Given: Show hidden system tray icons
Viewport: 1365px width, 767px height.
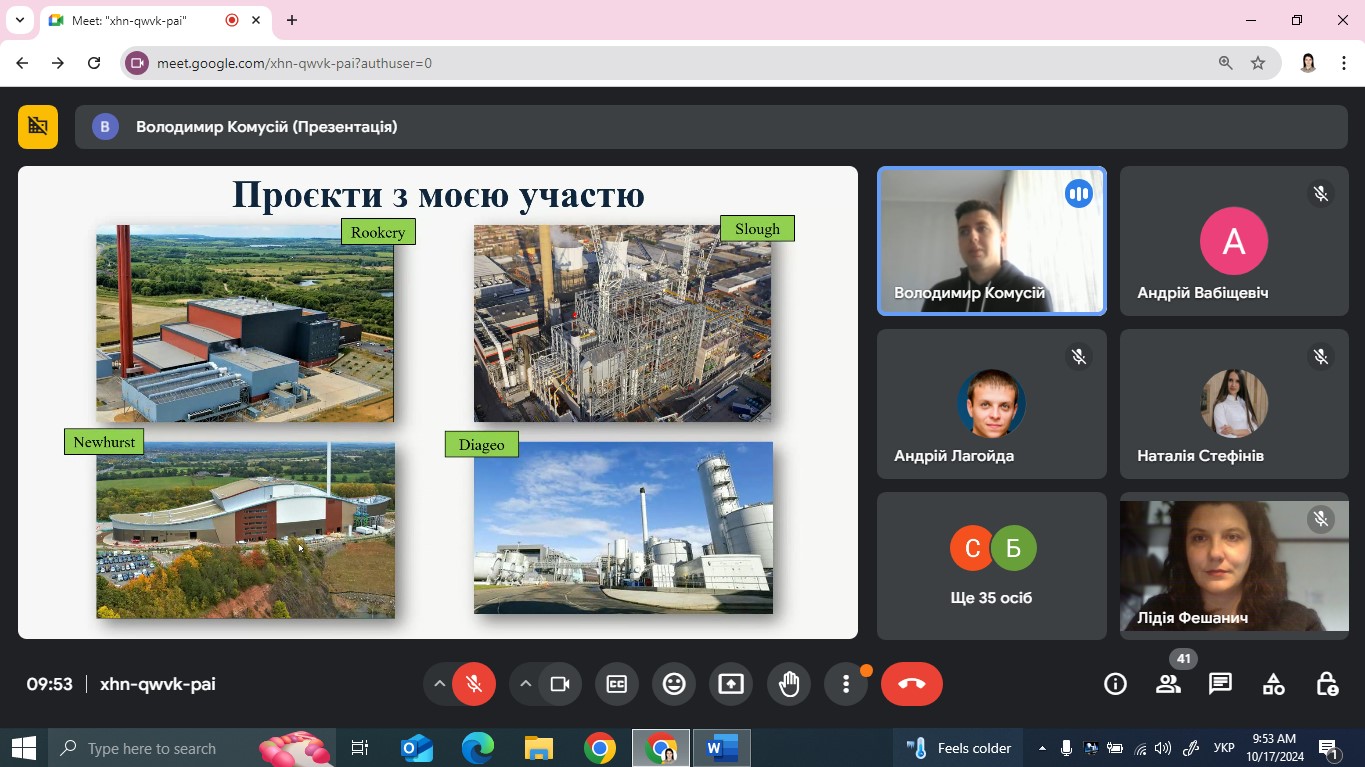Looking at the screenshot, I should pos(1042,748).
